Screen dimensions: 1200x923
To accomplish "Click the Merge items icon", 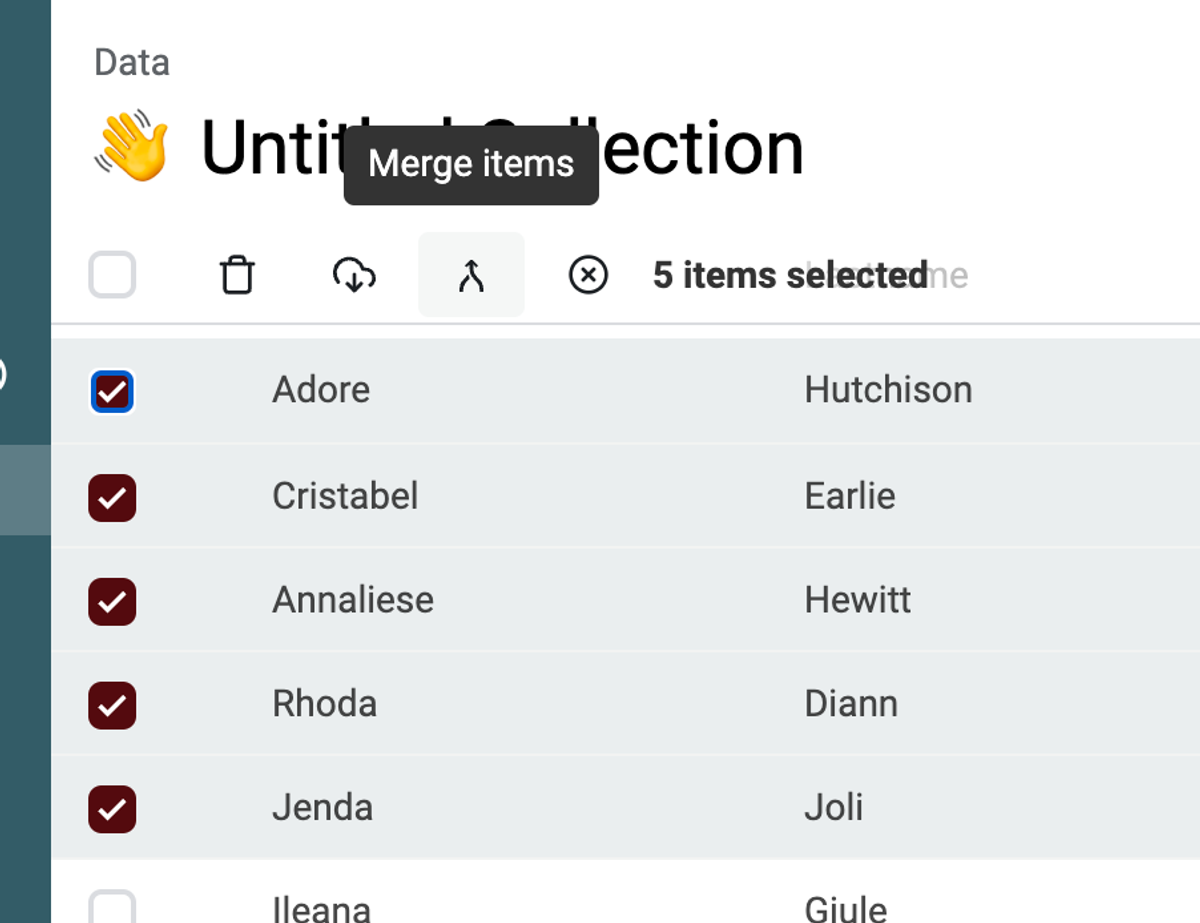I will (x=471, y=275).
